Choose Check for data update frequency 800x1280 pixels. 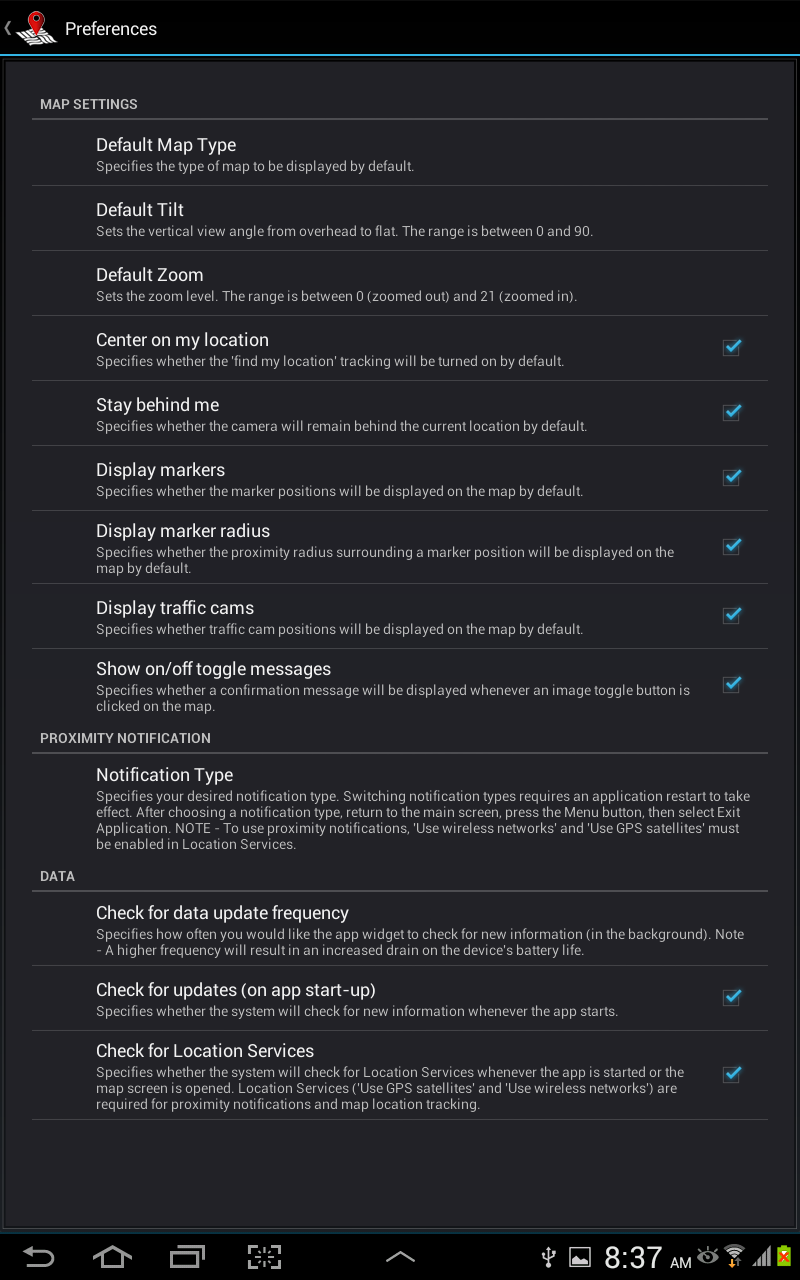pos(400,930)
